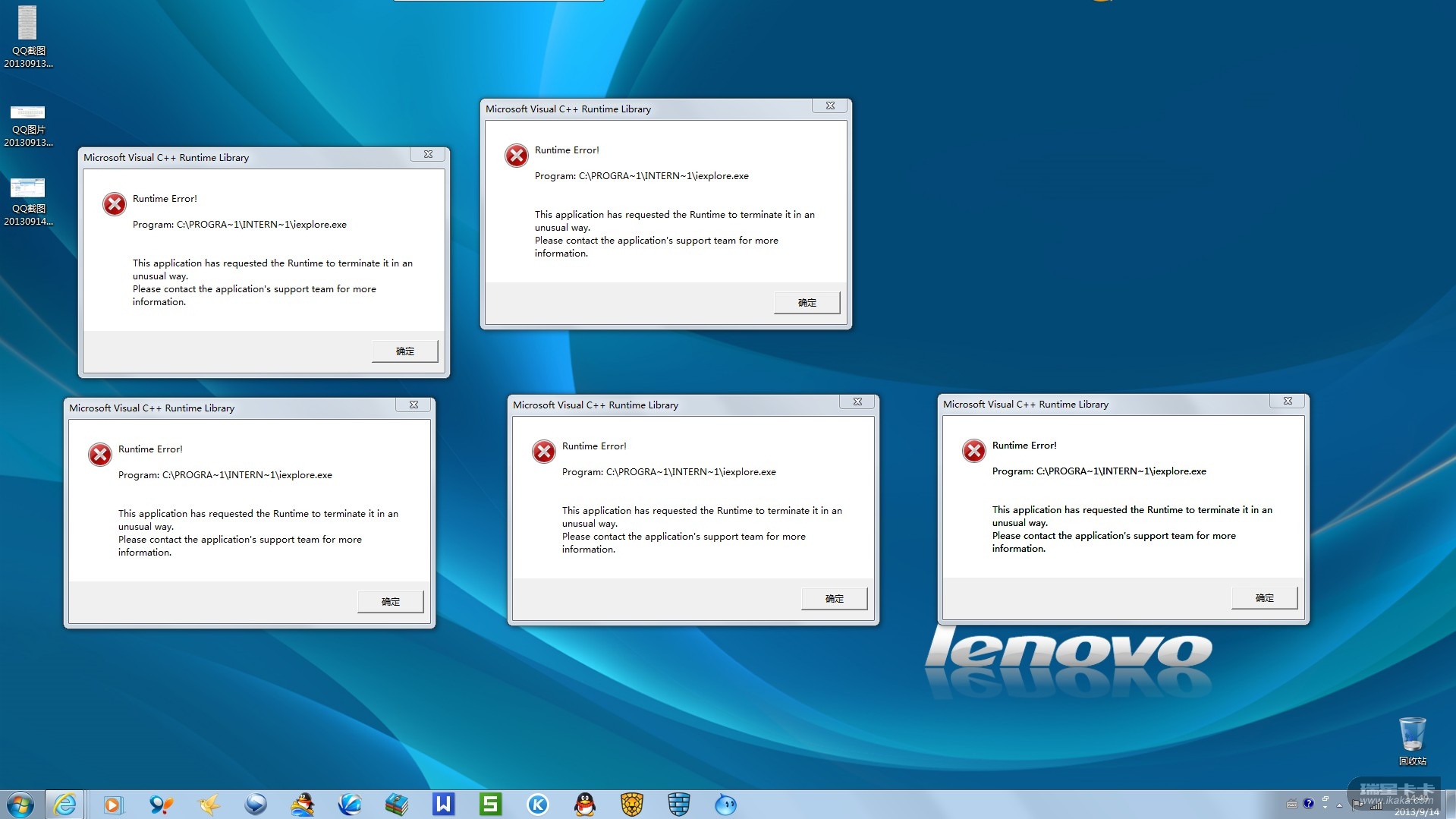Open the network signal bars tray icon
1456x819 pixels.
coord(1376,805)
